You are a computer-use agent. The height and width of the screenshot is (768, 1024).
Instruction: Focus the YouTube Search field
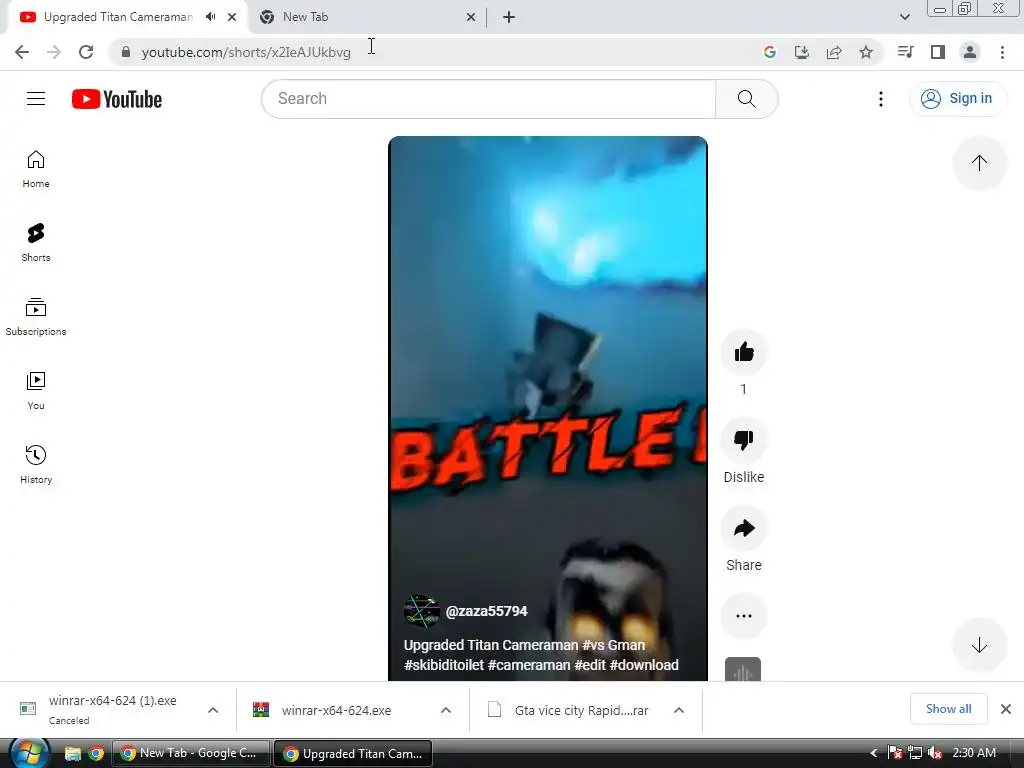tap(488, 99)
